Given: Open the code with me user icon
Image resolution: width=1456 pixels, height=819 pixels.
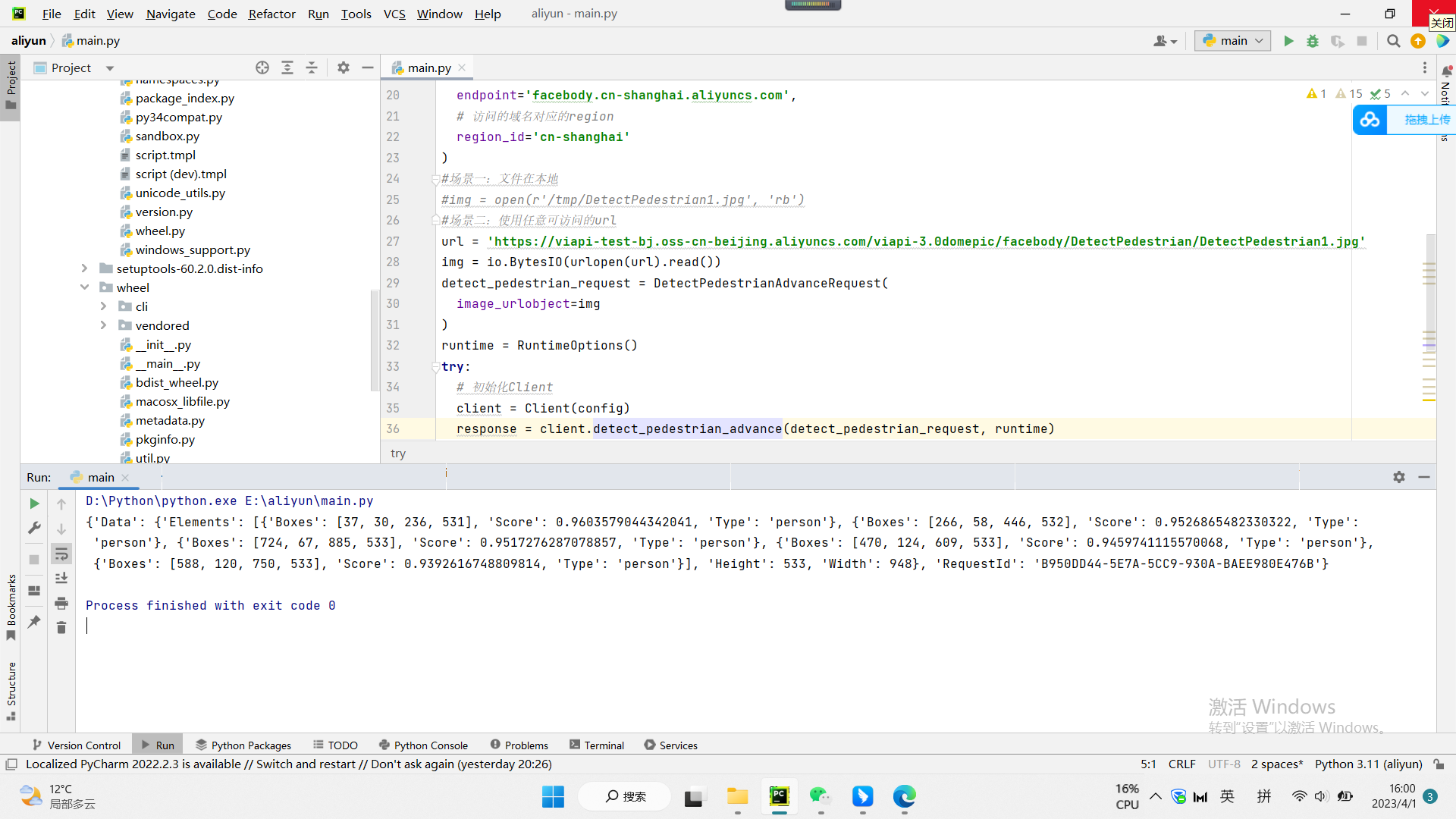Looking at the screenshot, I should pos(1165,41).
